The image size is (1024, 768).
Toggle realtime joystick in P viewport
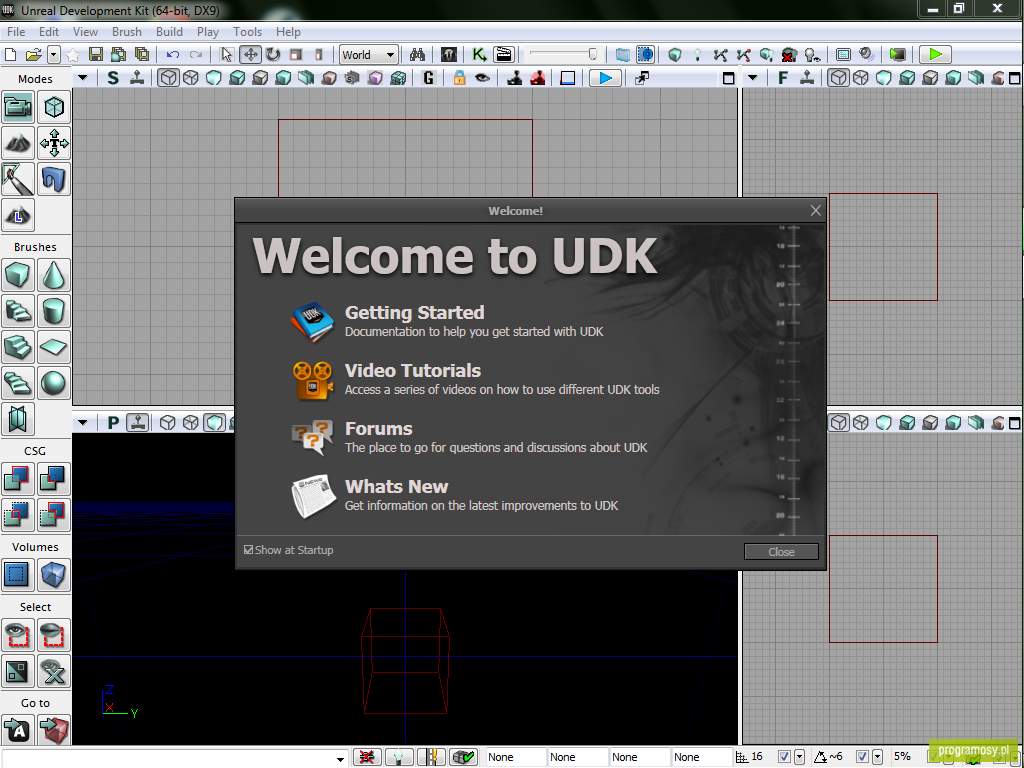(x=137, y=423)
